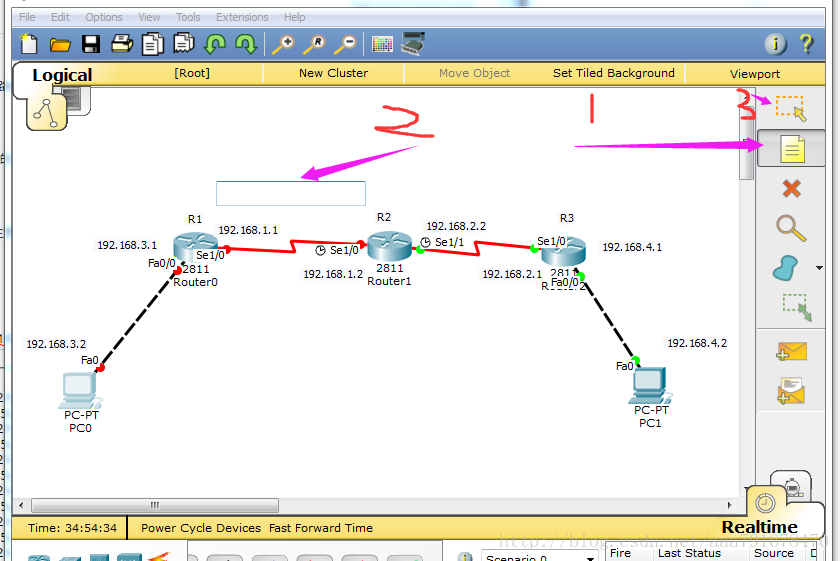The height and width of the screenshot is (561, 840).
Task: Click the Zoom Reset magnifier icon
Action: [x=314, y=44]
